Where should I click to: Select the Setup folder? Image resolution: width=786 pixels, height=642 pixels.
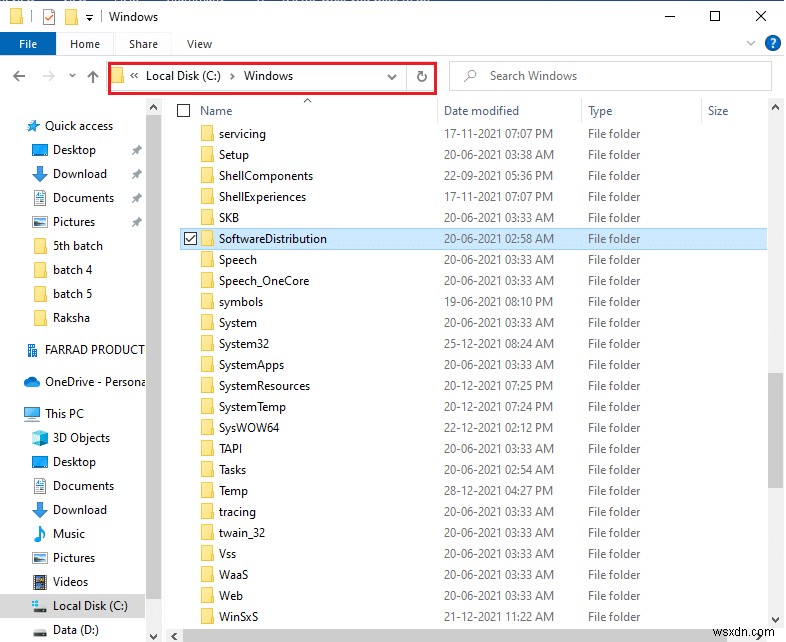(234, 155)
